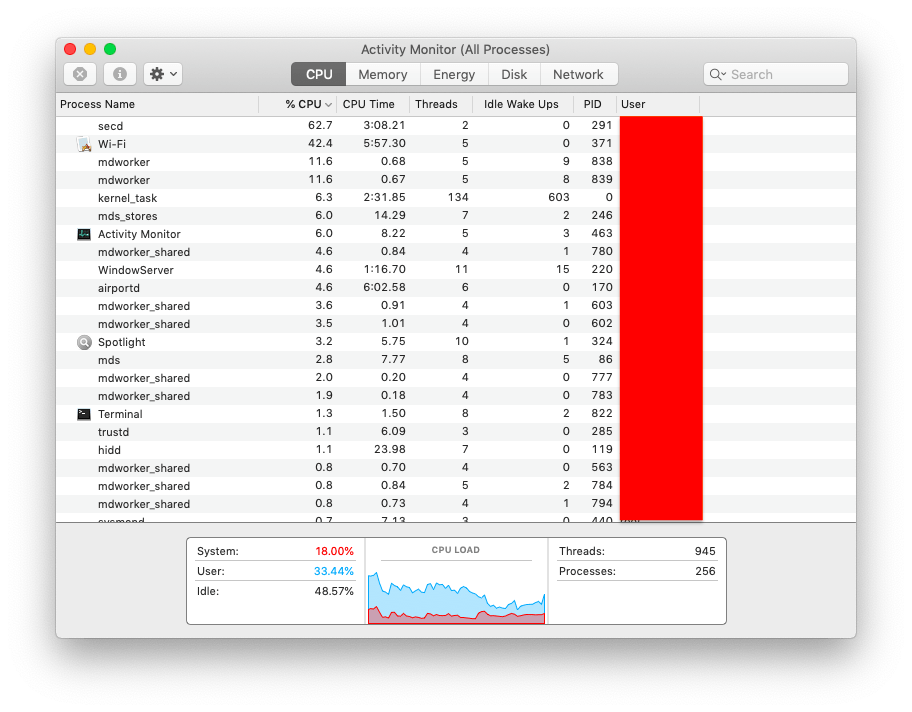Switch to the Memory tab

(383, 74)
